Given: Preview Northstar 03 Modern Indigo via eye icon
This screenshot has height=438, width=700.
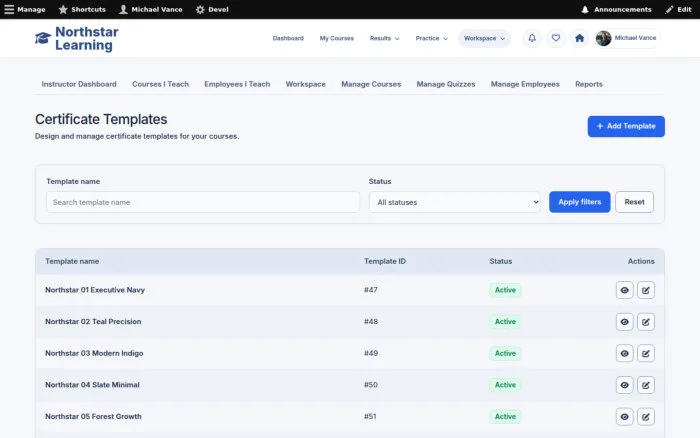Looking at the screenshot, I should [625, 354].
